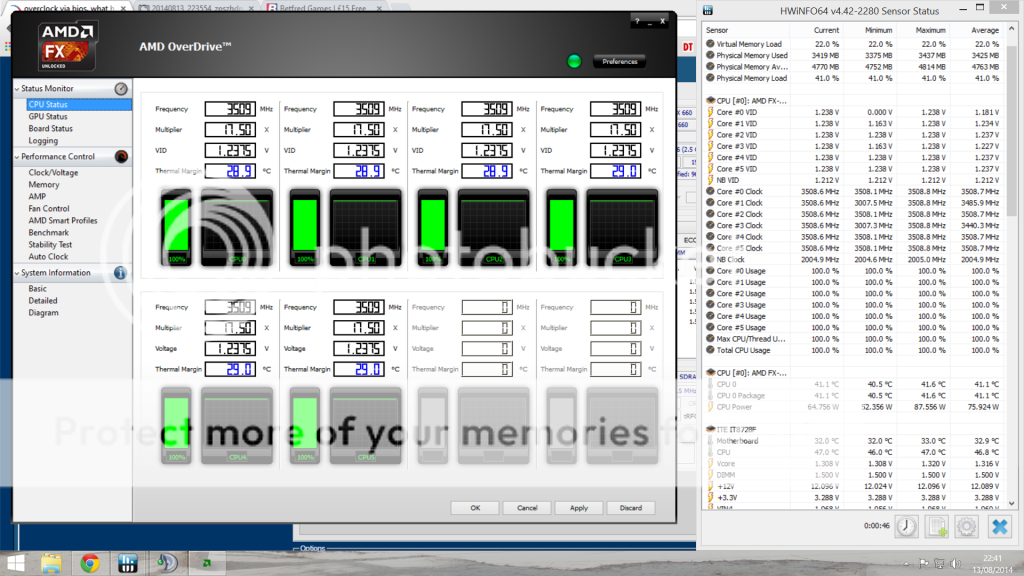Viewport: 1024px width, 576px height.
Task: Select the 'Total CPU Usage' sensor row
Action: (853, 350)
